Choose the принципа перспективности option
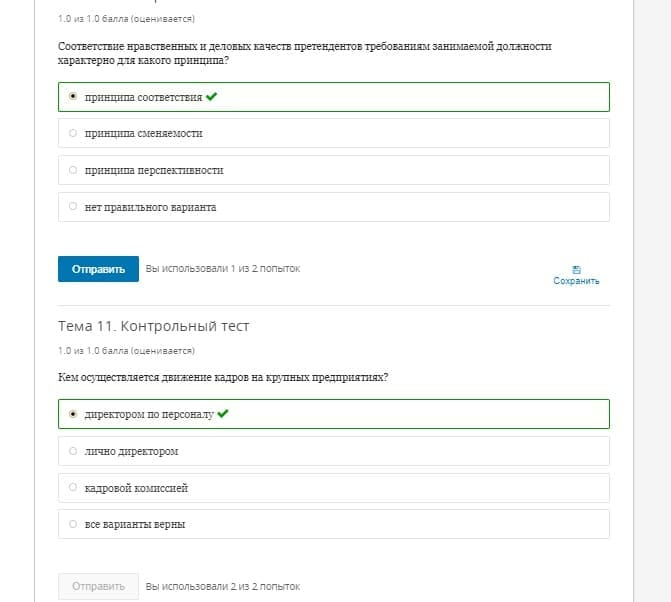The width and height of the screenshot is (671, 602). (x=334, y=170)
